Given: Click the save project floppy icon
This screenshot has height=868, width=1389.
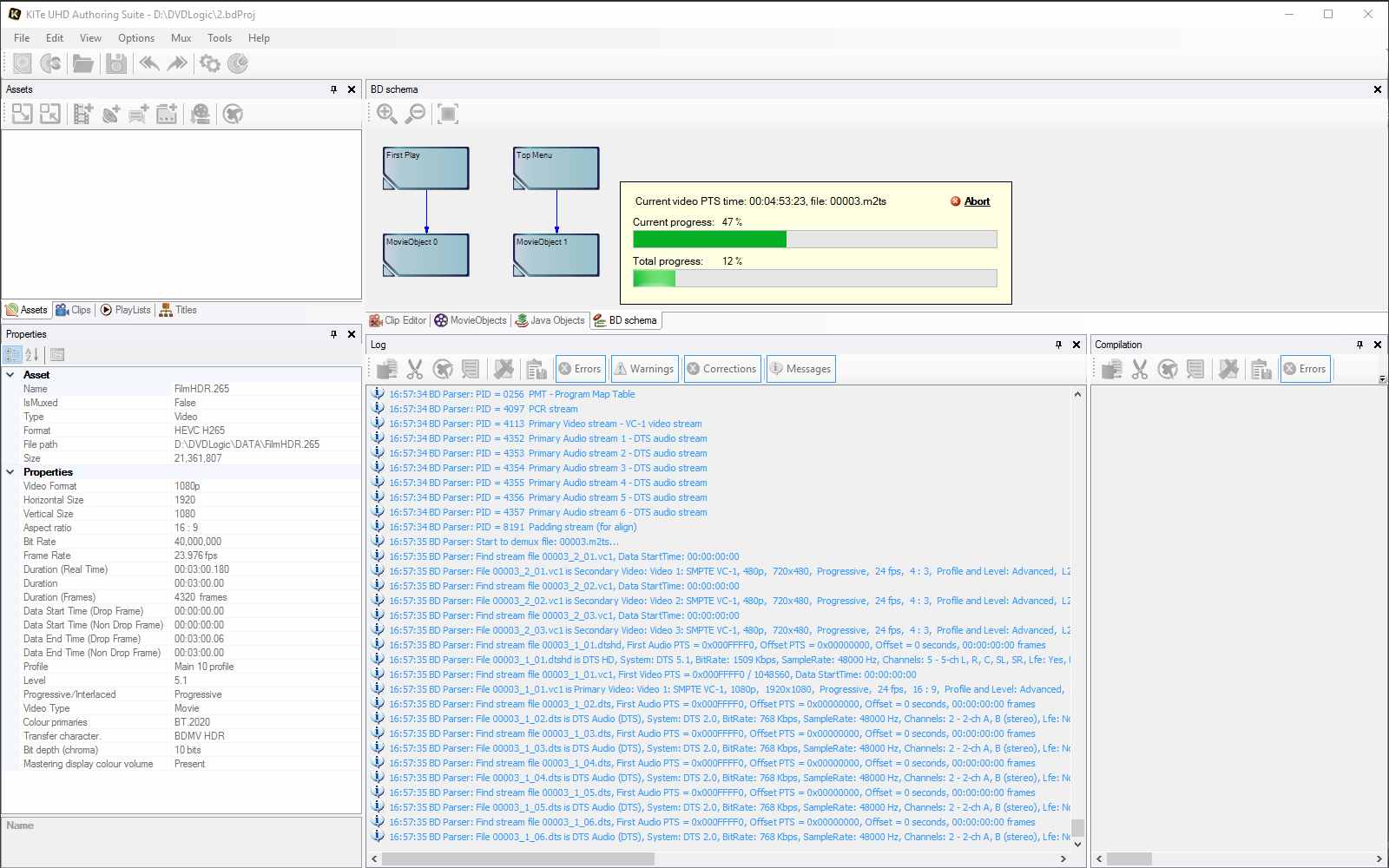Looking at the screenshot, I should coord(116,63).
